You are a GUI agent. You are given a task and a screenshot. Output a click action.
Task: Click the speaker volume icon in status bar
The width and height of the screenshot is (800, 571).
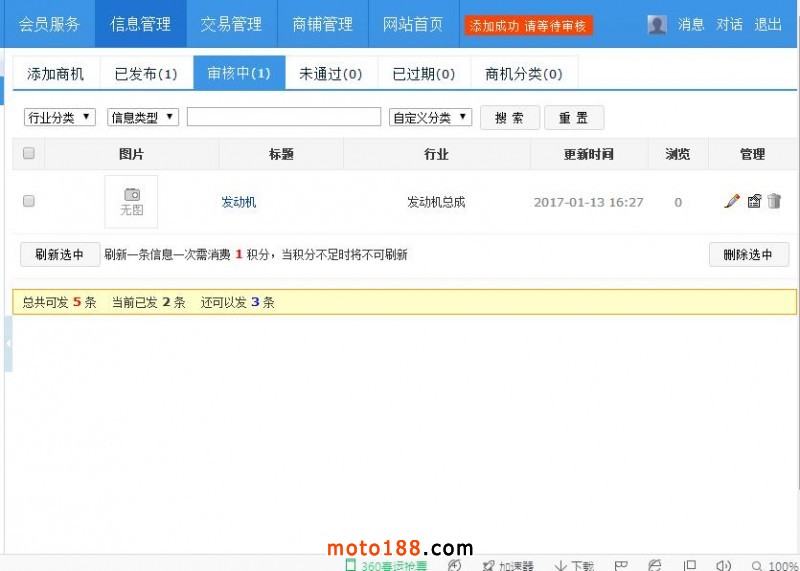pos(724,565)
